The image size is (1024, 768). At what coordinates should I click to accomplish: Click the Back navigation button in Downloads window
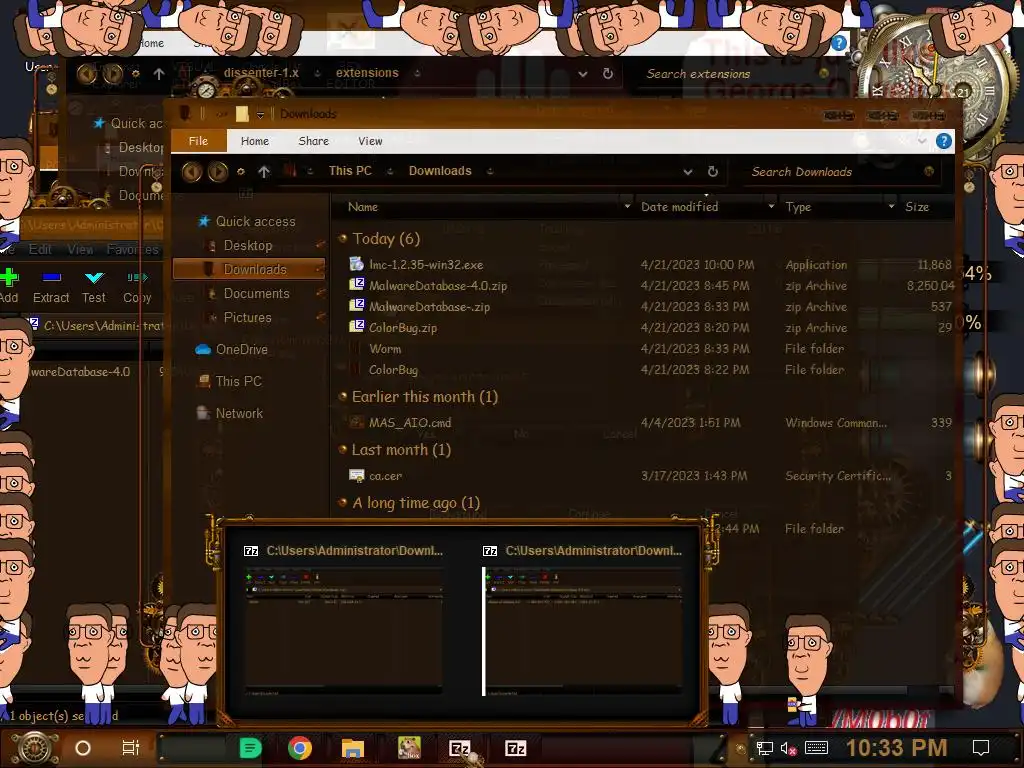pyautogui.click(x=191, y=172)
